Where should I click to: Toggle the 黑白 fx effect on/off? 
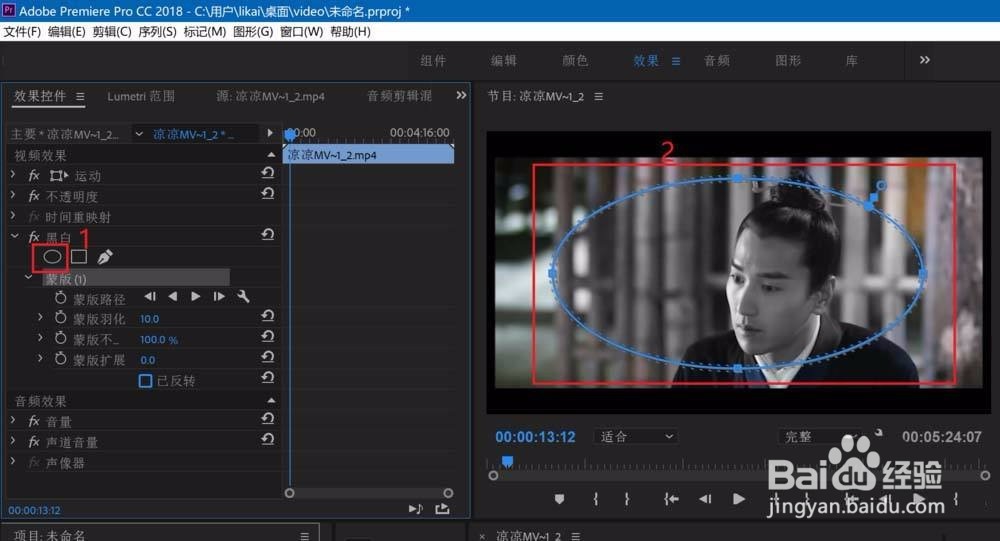tap(34, 237)
